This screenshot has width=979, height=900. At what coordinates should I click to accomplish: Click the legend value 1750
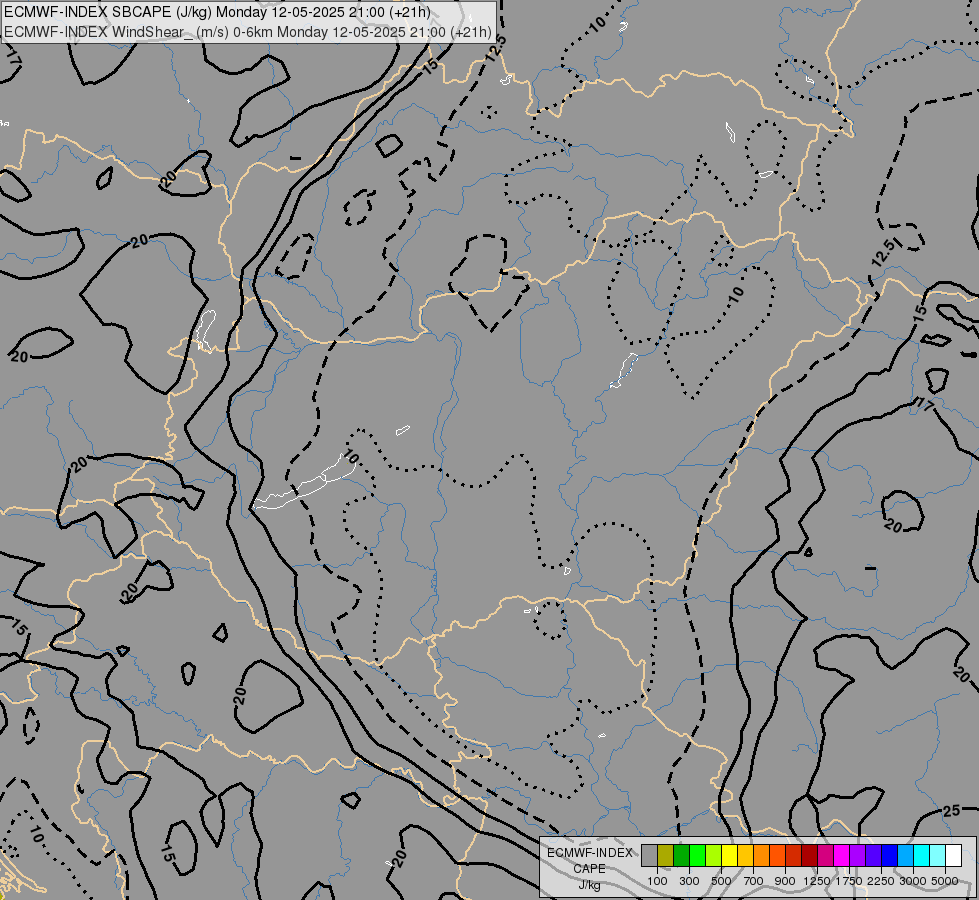pyautogui.click(x=849, y=881)
